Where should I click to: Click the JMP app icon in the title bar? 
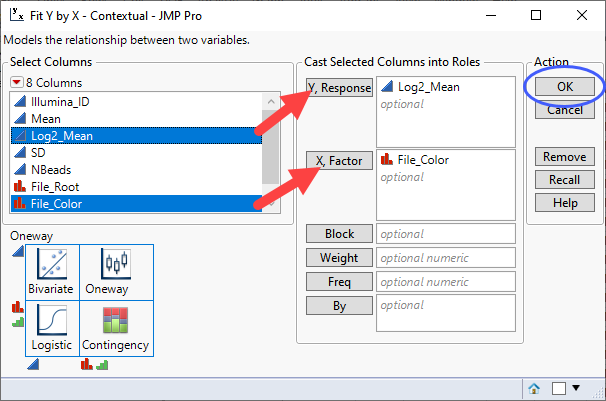(15, 17)
